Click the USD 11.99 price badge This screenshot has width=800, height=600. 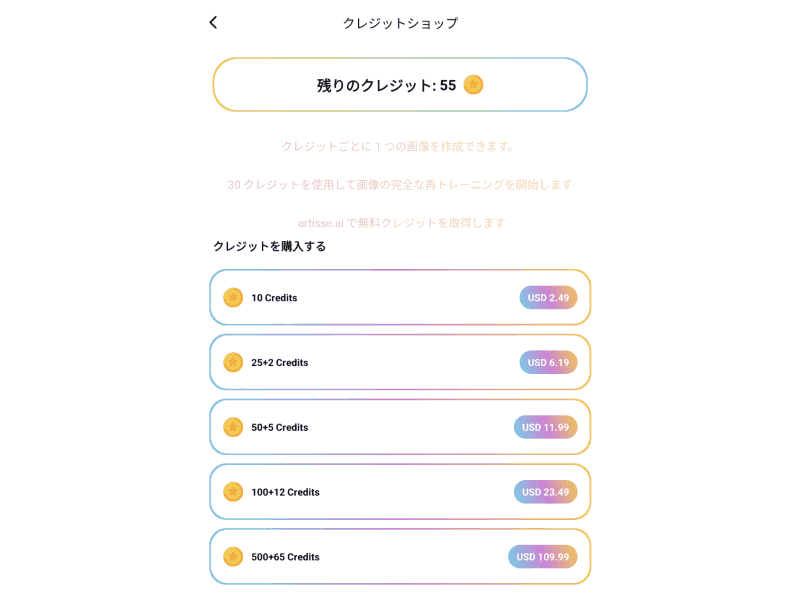point(545,427)
